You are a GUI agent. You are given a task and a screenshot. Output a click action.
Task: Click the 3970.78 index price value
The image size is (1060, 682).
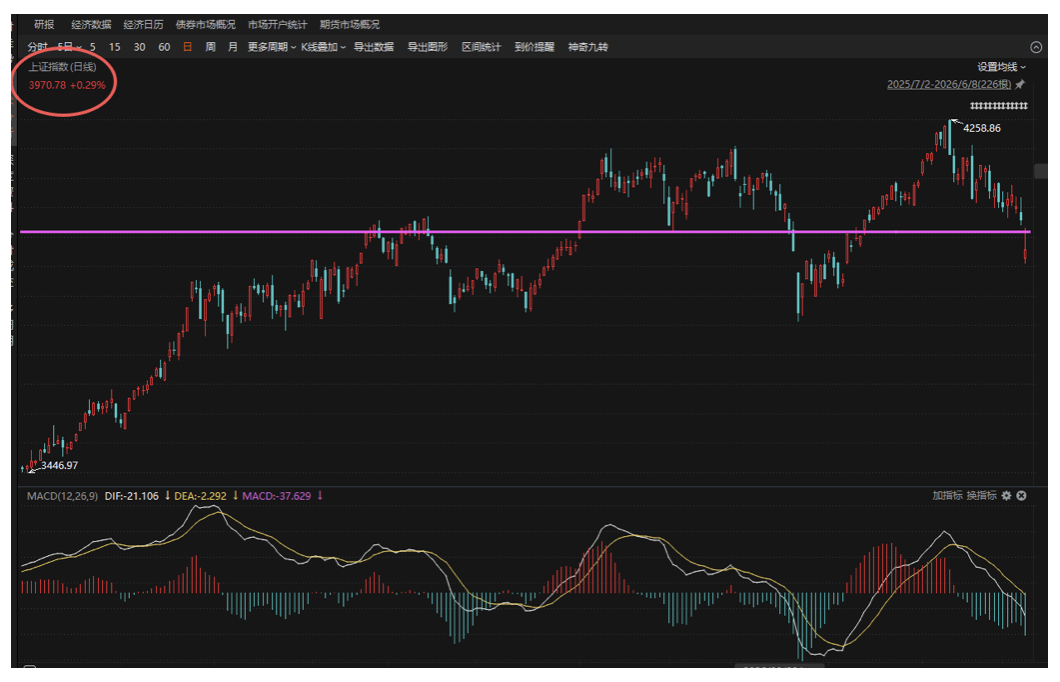[47, 85]
